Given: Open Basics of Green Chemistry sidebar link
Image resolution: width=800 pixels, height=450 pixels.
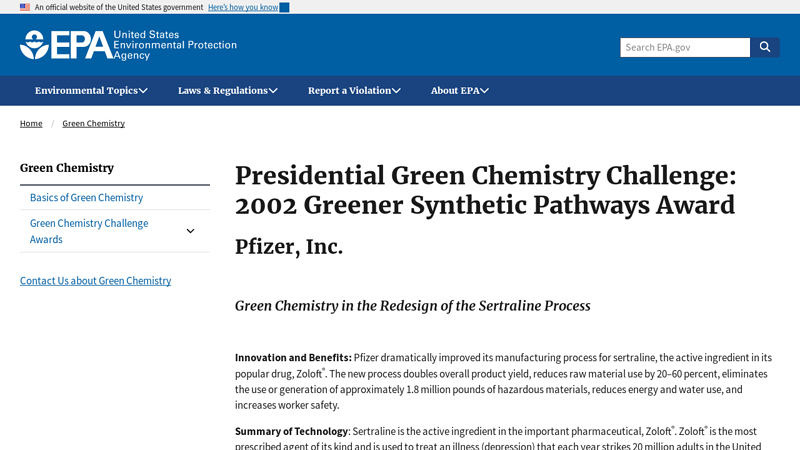Looking at the screenshot, I should point(86,197).
